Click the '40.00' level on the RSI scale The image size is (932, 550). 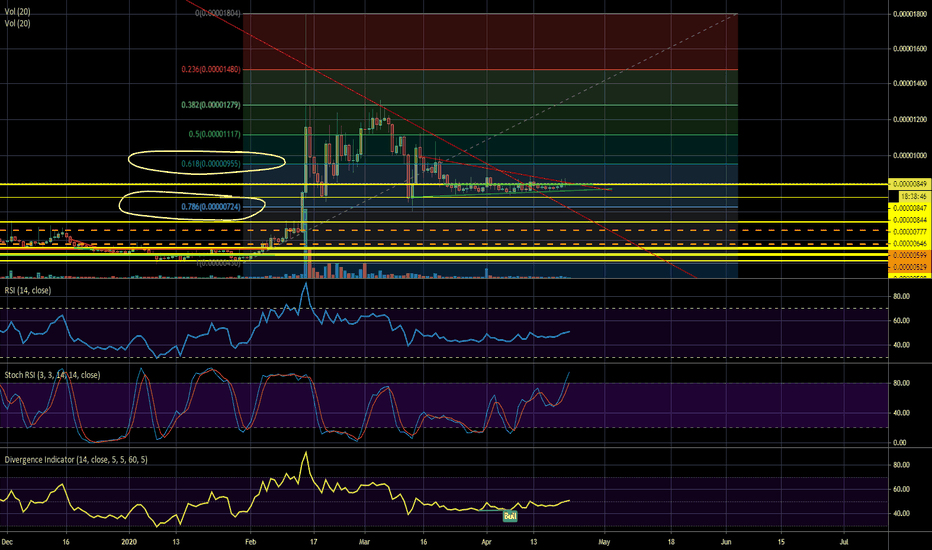[x=901, y=345]
